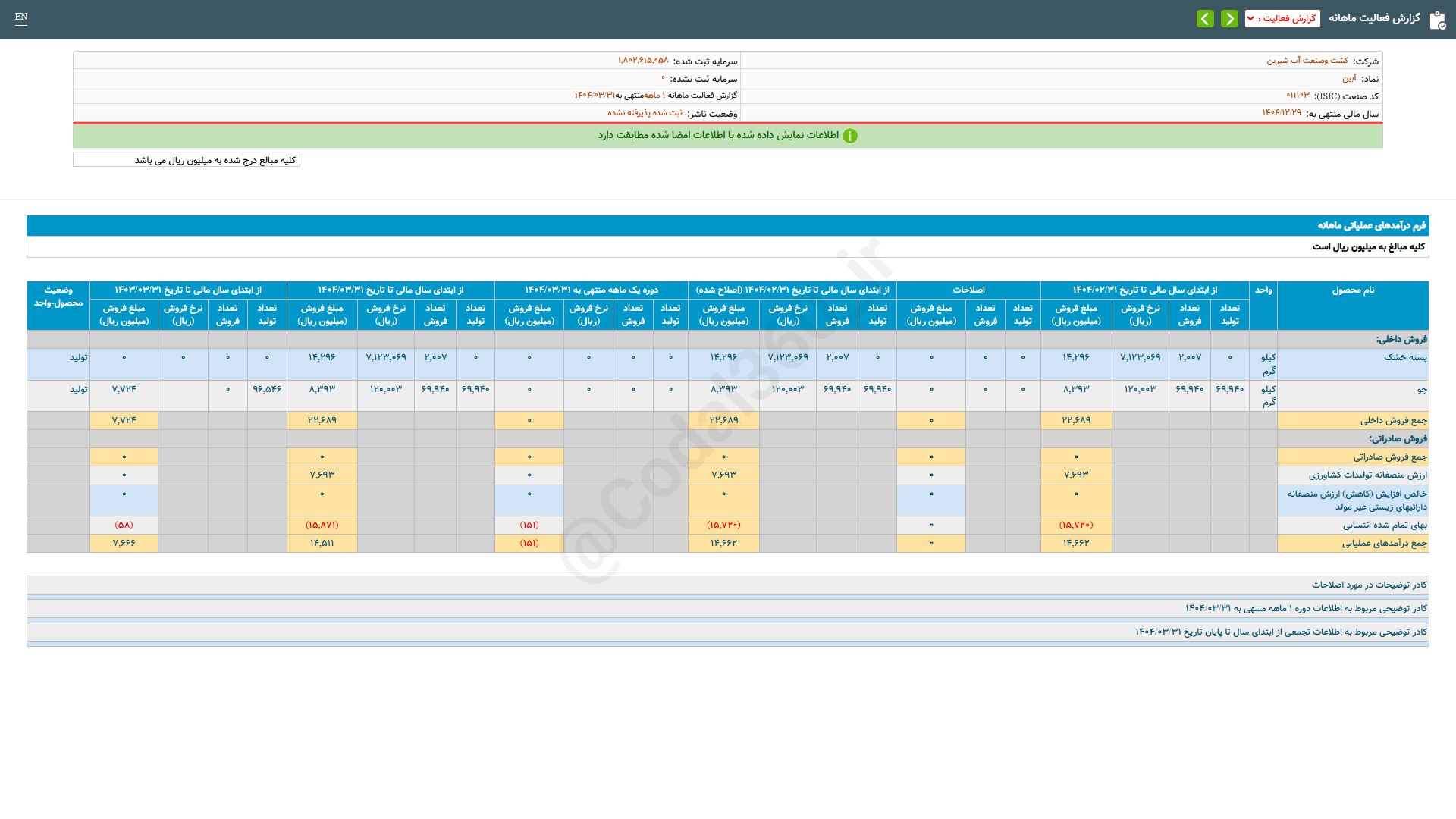Switch language with the EN link
1456x819 pixels.
coord(21,17)
